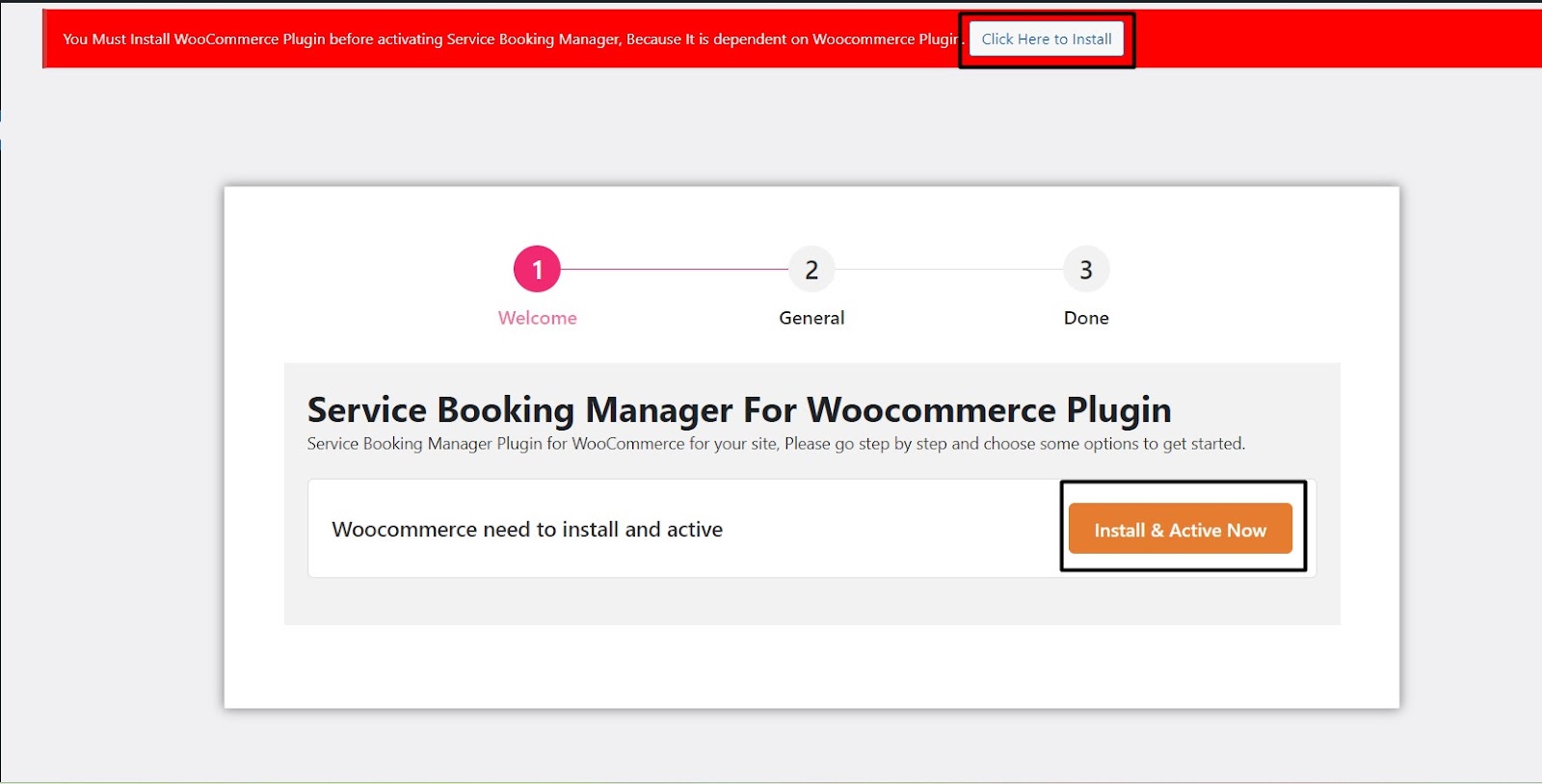Image resolution: width=1542 pixels, height=784 pixels.
Task: Switch to the Done step label
Action: coord(1086,318)
